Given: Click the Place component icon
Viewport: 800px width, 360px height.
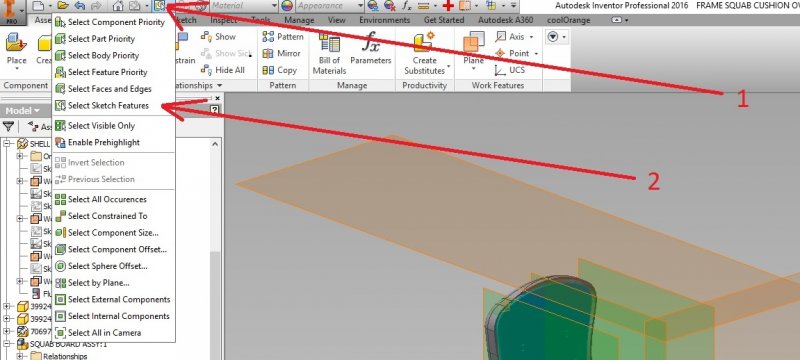Looking at the screenshot, I should pos(16,50).
